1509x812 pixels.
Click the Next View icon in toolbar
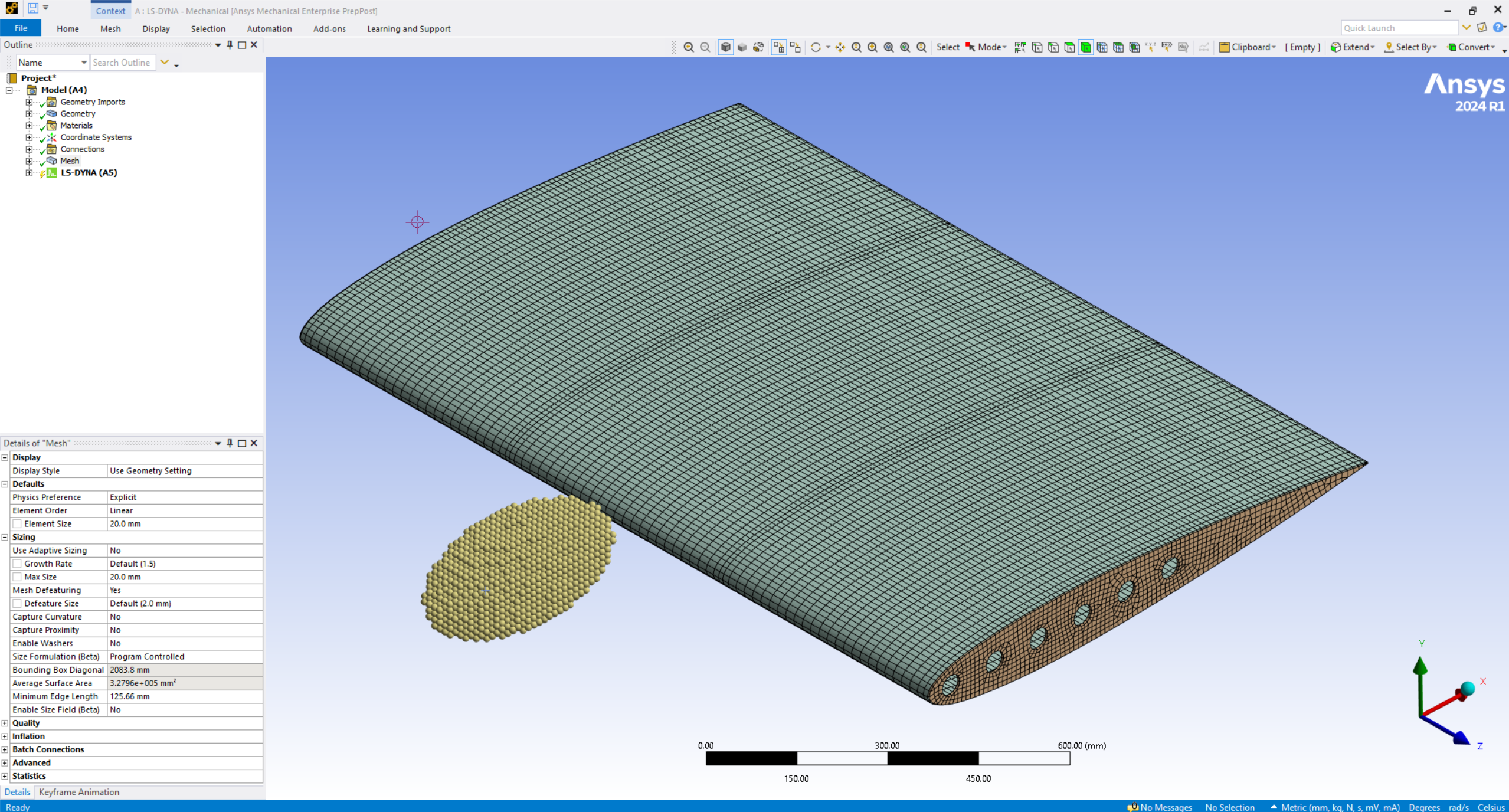pos(705,47)
